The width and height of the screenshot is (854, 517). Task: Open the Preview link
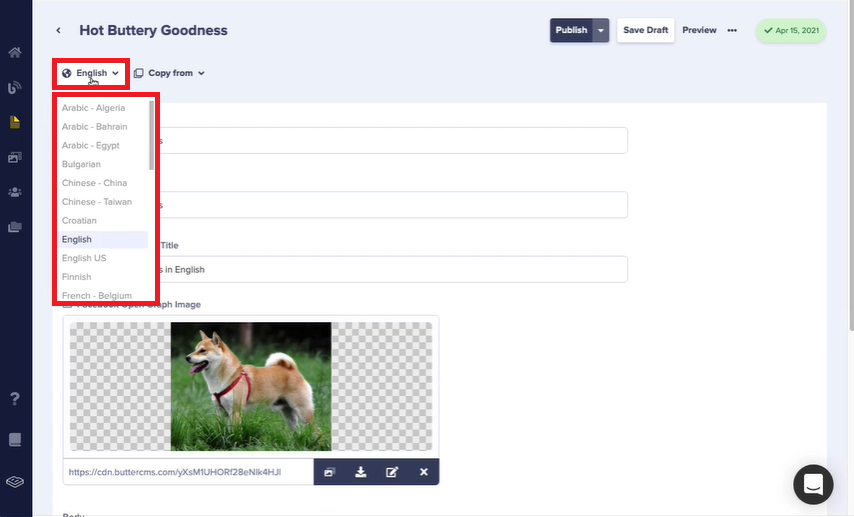coord(699,30)
